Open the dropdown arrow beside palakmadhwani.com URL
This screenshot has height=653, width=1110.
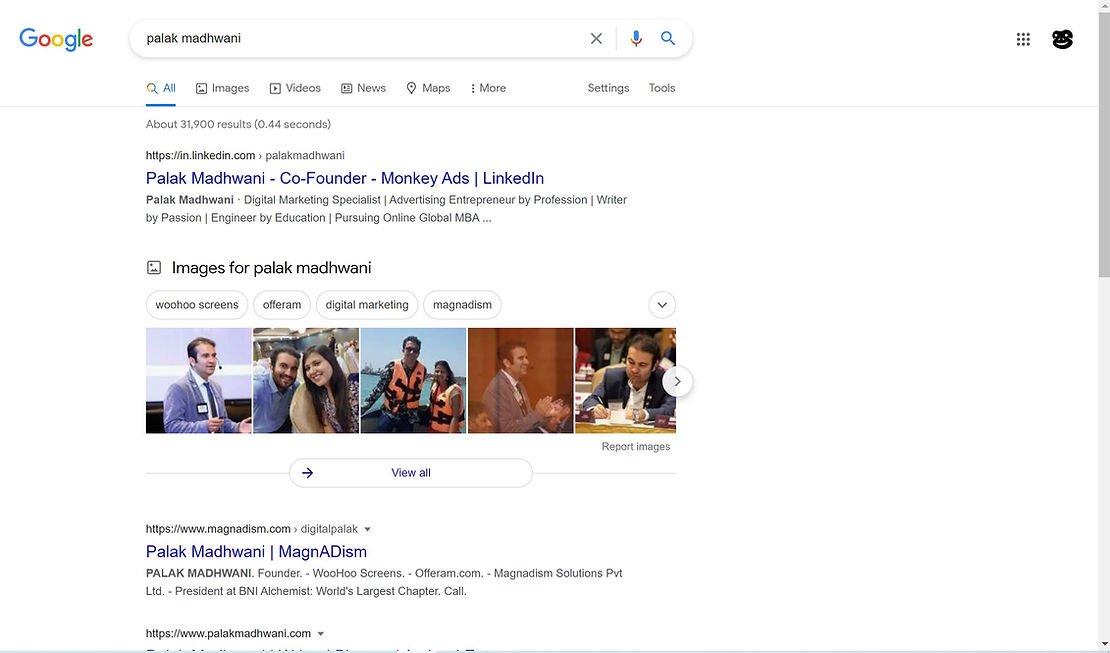pyautogui.click(x=321, y=634)
